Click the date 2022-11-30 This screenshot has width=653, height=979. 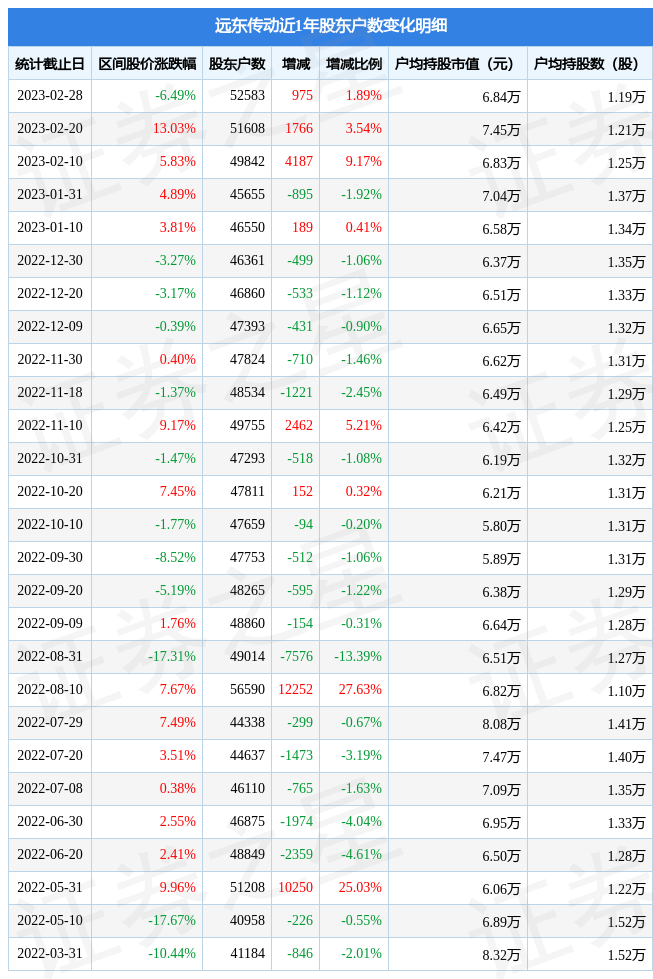(x=50, y=360)
